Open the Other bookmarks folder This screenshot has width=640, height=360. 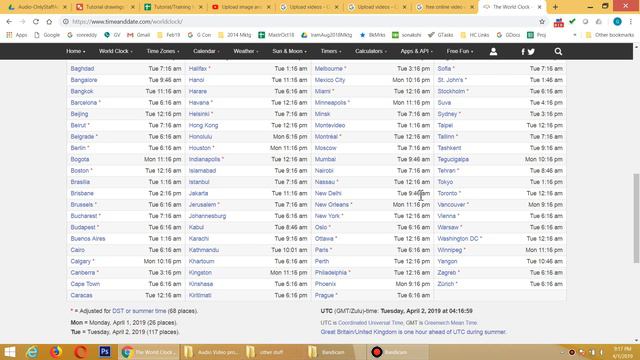tap(610, 35)
